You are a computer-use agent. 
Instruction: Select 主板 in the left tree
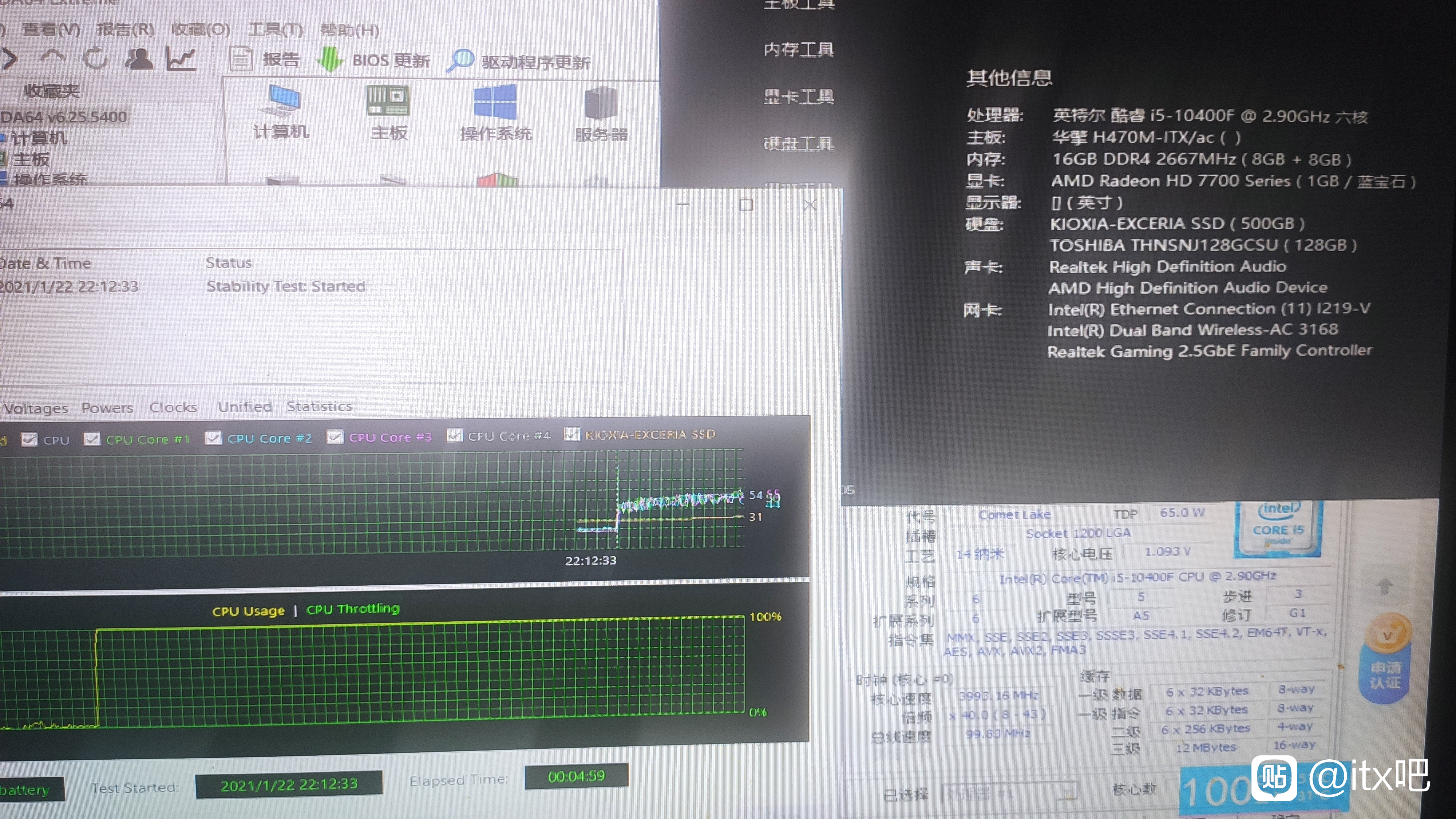pos(31,159)
